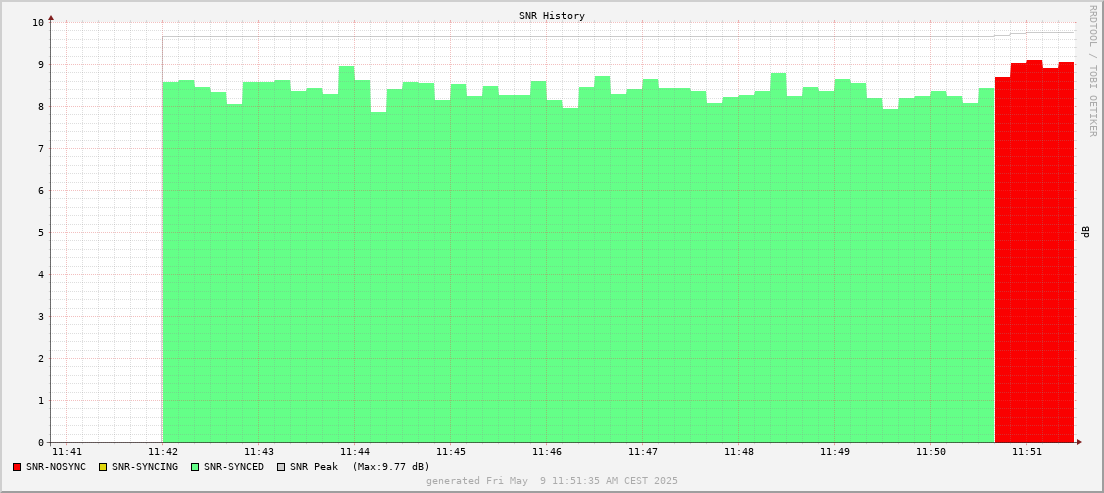Image resolution: width=1104 pixels, height=493 pixels.
Task: Click the 11:49 time axis label
Action: [x=834, y=451]
